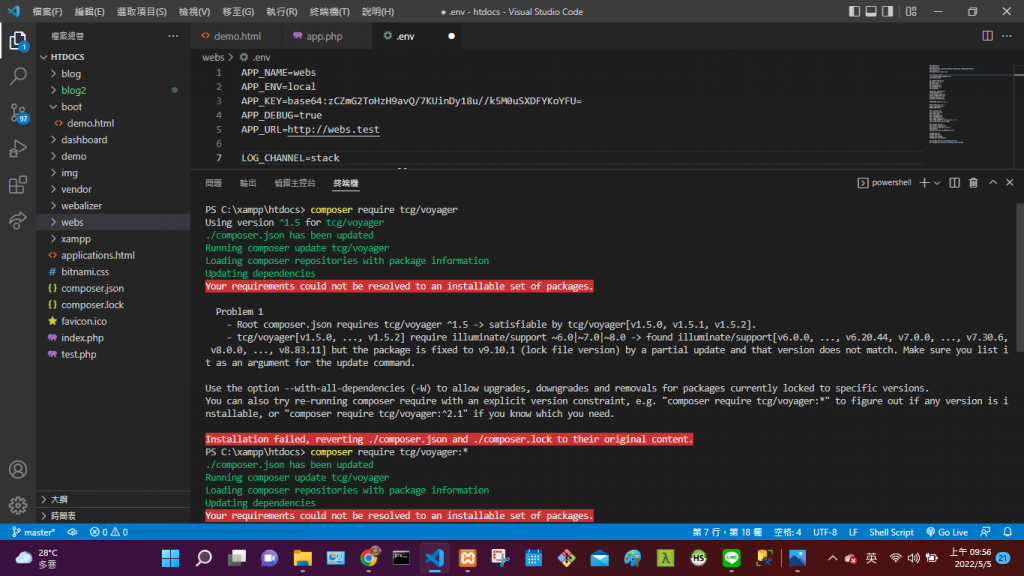Viewport: 1024px width, 576px height.
Task: Close the terminal panel
Action: coord(1010,183)
